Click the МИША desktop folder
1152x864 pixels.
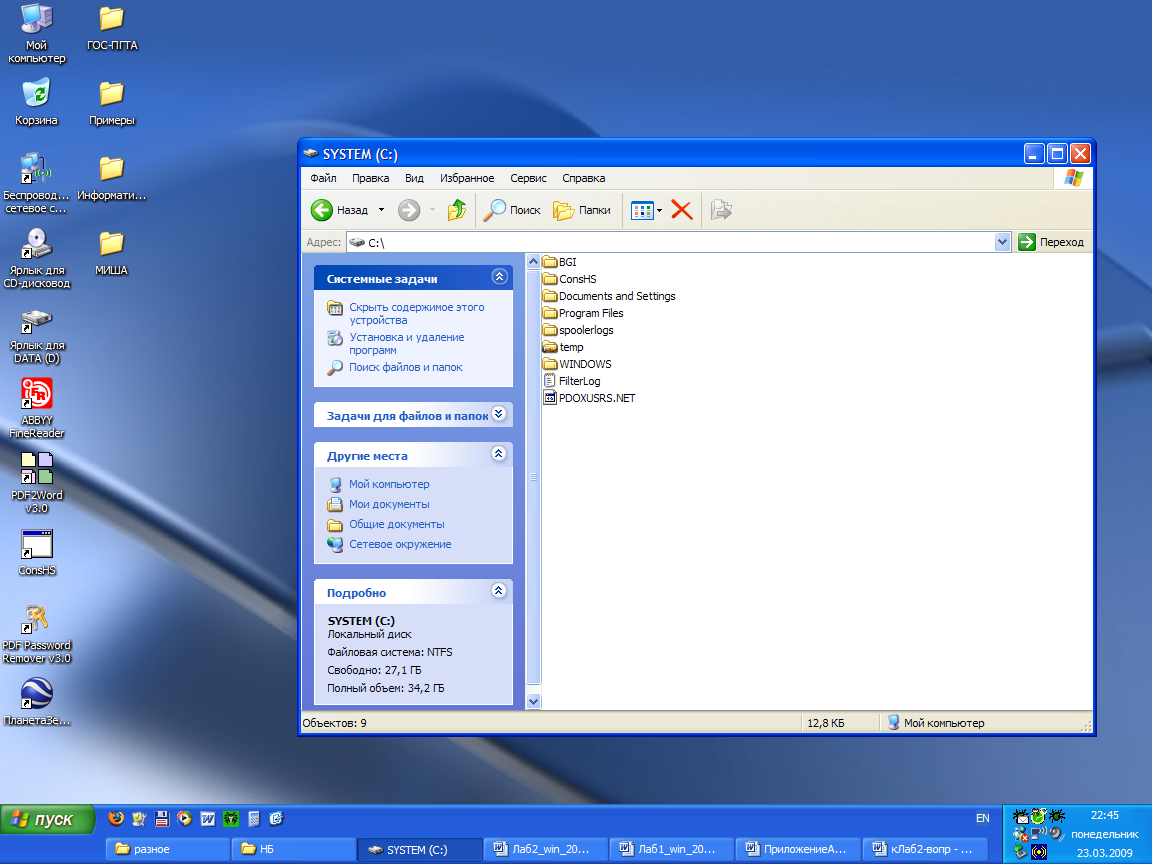(112, 253)
